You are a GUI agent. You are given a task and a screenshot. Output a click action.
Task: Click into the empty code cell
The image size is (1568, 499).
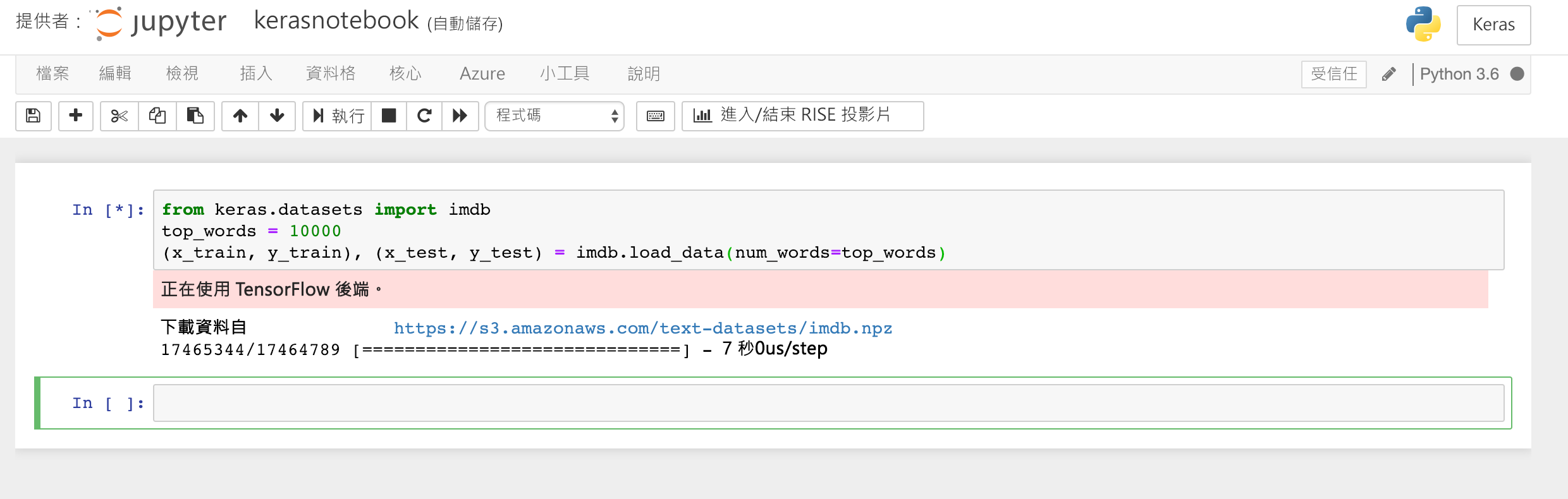(828, 403)
